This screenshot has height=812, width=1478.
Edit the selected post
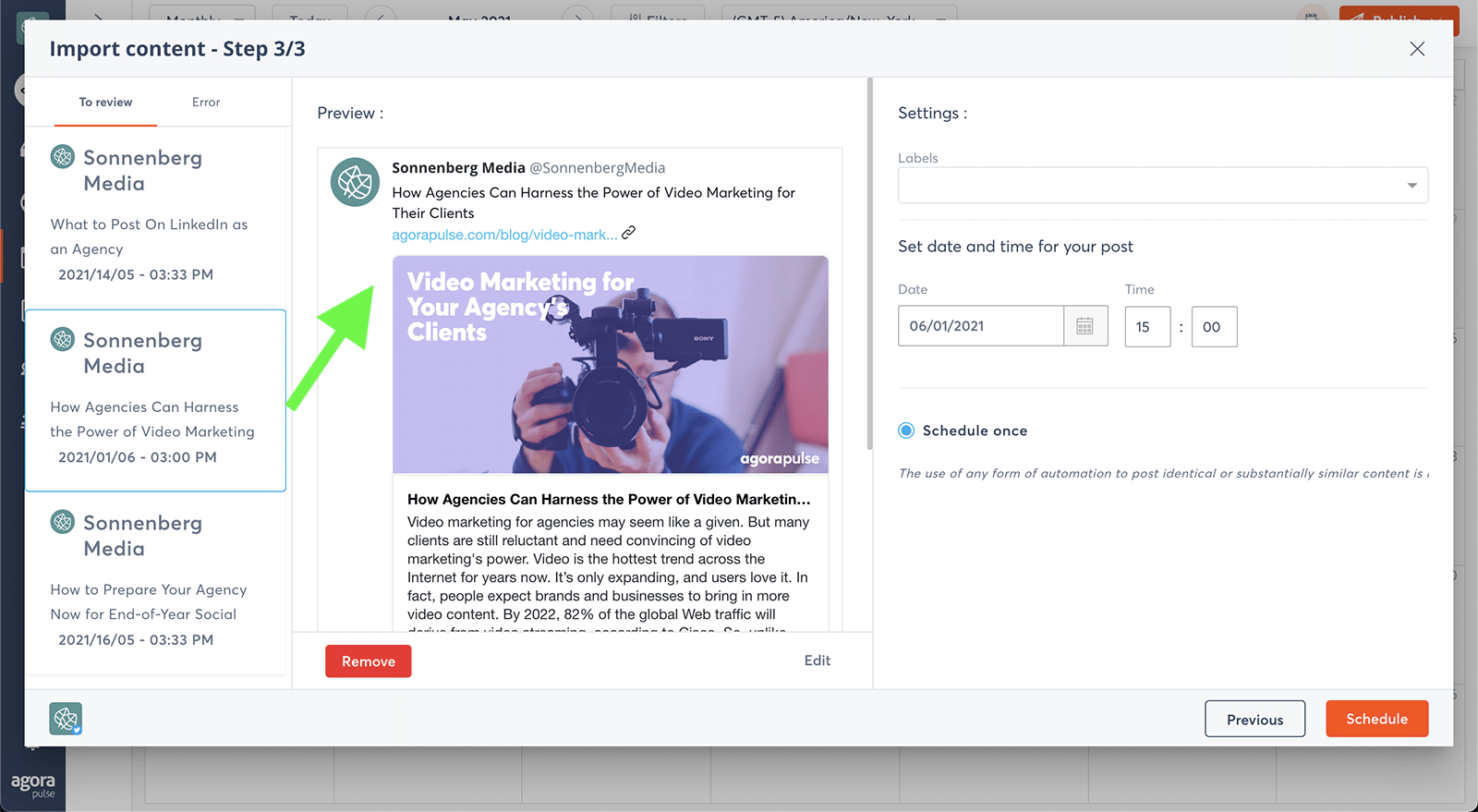click(x=818, y=661)
